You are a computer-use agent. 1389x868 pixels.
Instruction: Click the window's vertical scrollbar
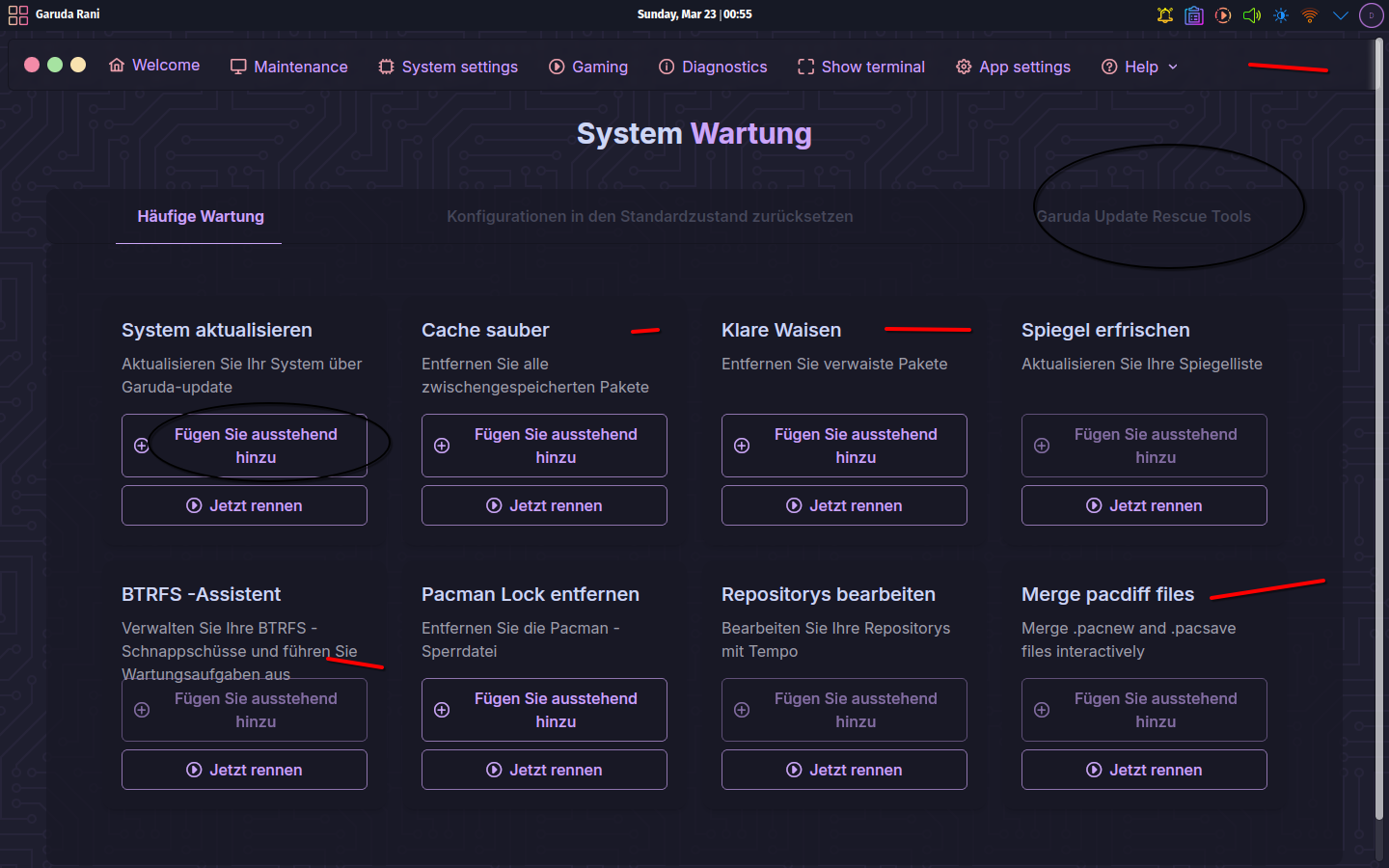click(1379, 429)
